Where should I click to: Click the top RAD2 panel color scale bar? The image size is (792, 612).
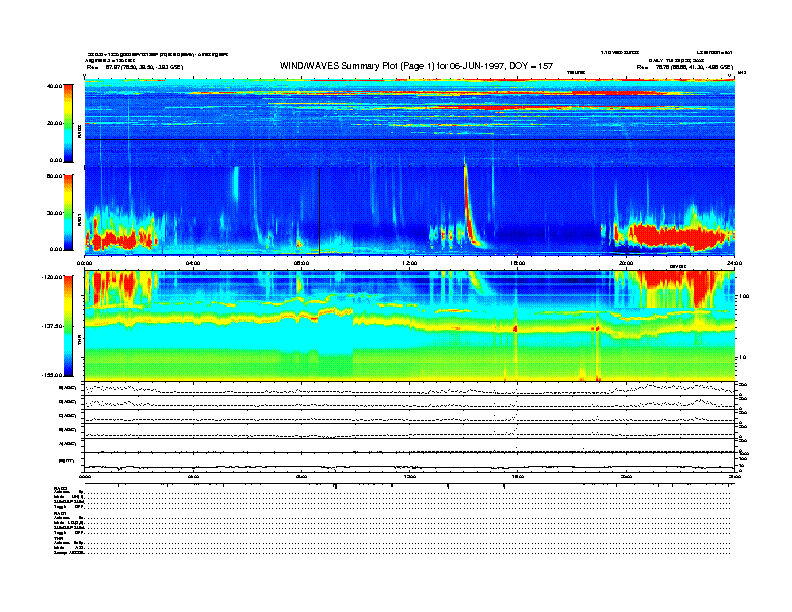click(69, 122)
